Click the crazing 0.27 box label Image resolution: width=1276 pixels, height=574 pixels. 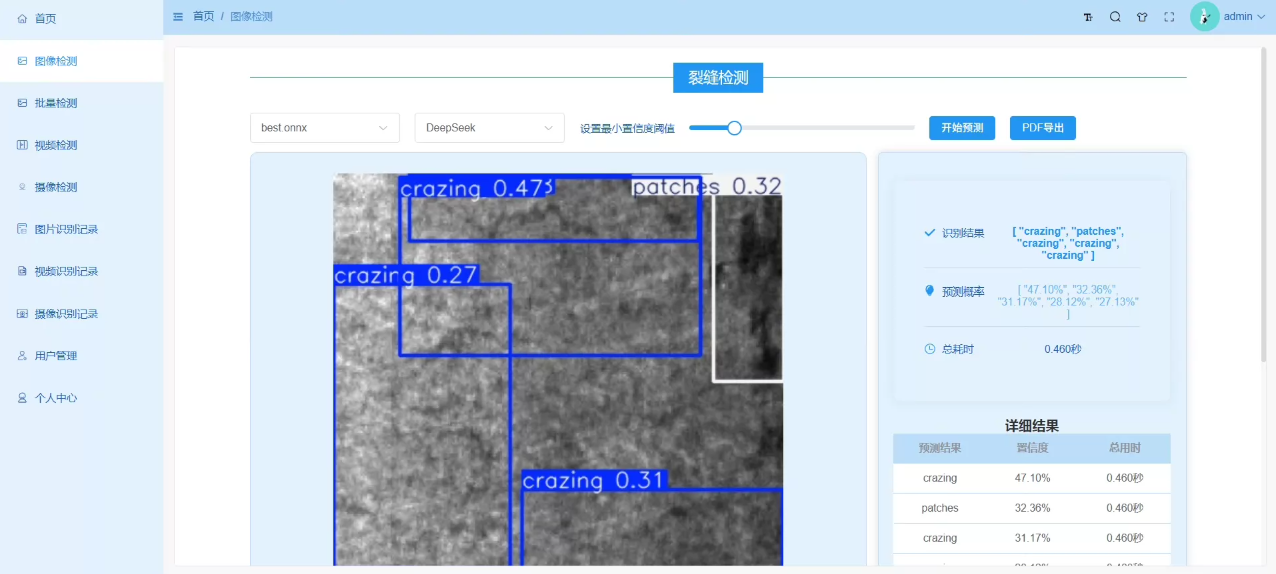[406, 275]
